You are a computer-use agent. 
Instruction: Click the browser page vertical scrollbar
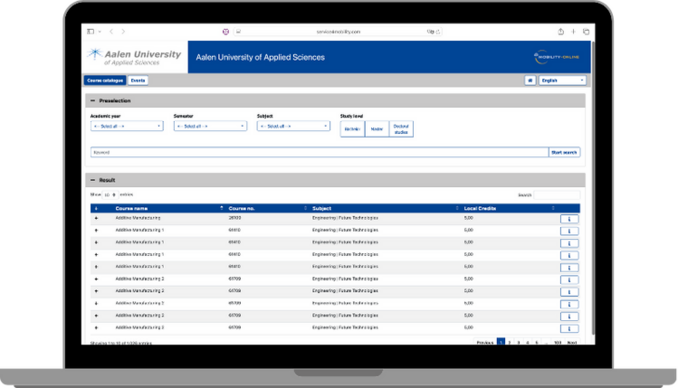(593, 188)
